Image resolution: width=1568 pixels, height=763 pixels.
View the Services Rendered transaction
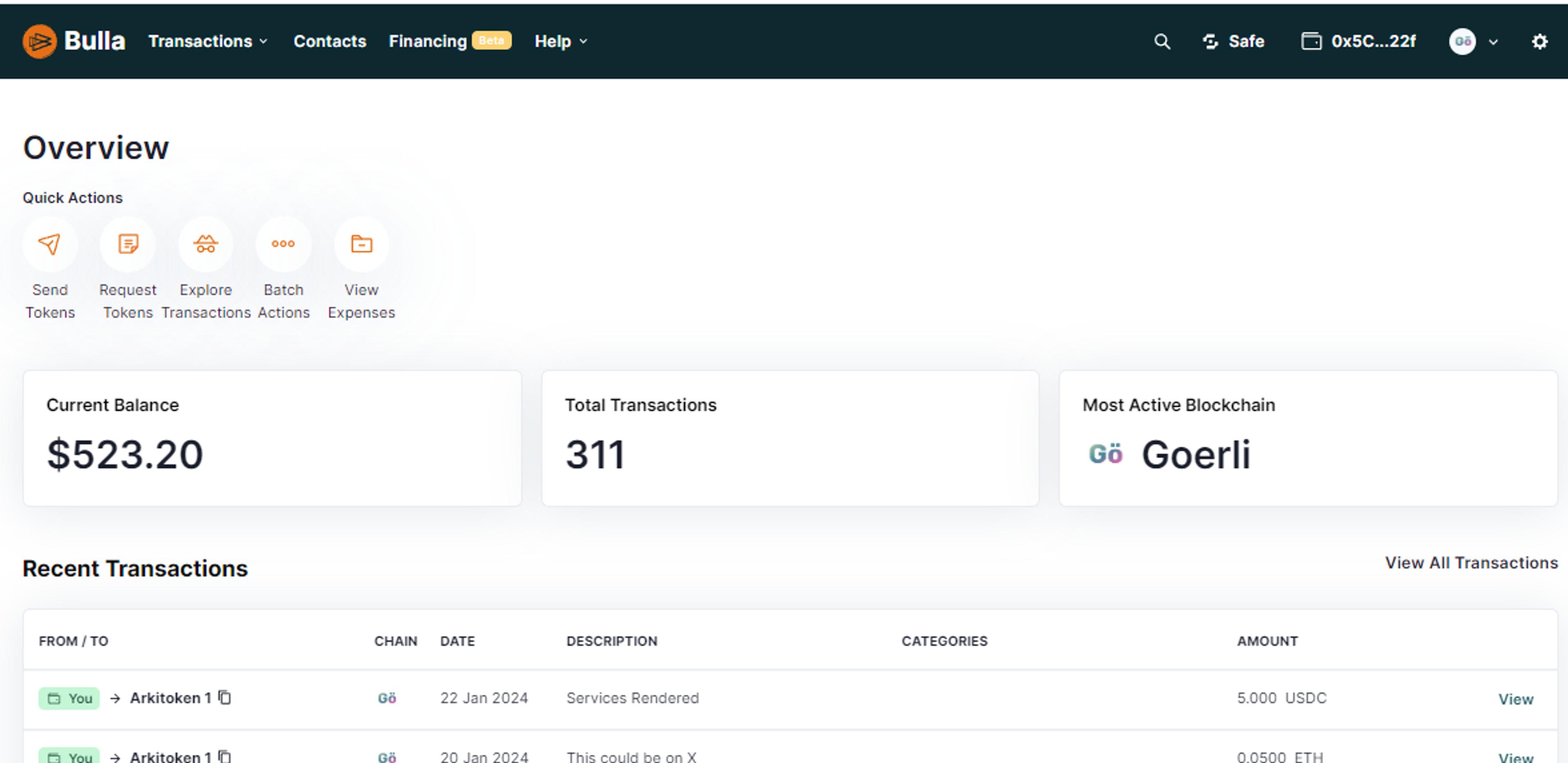1515,699
